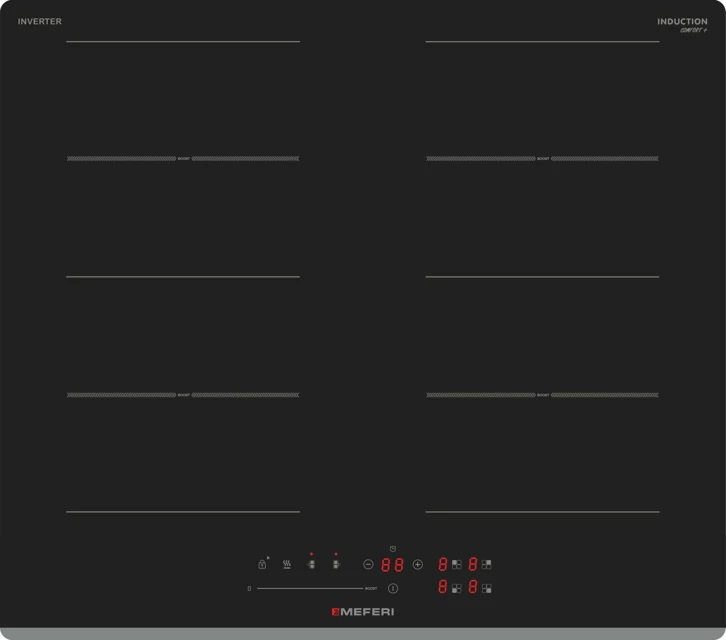Tap the two-digit timer display
This screenshot has height=640, width=726.
[x=393, y=565]
